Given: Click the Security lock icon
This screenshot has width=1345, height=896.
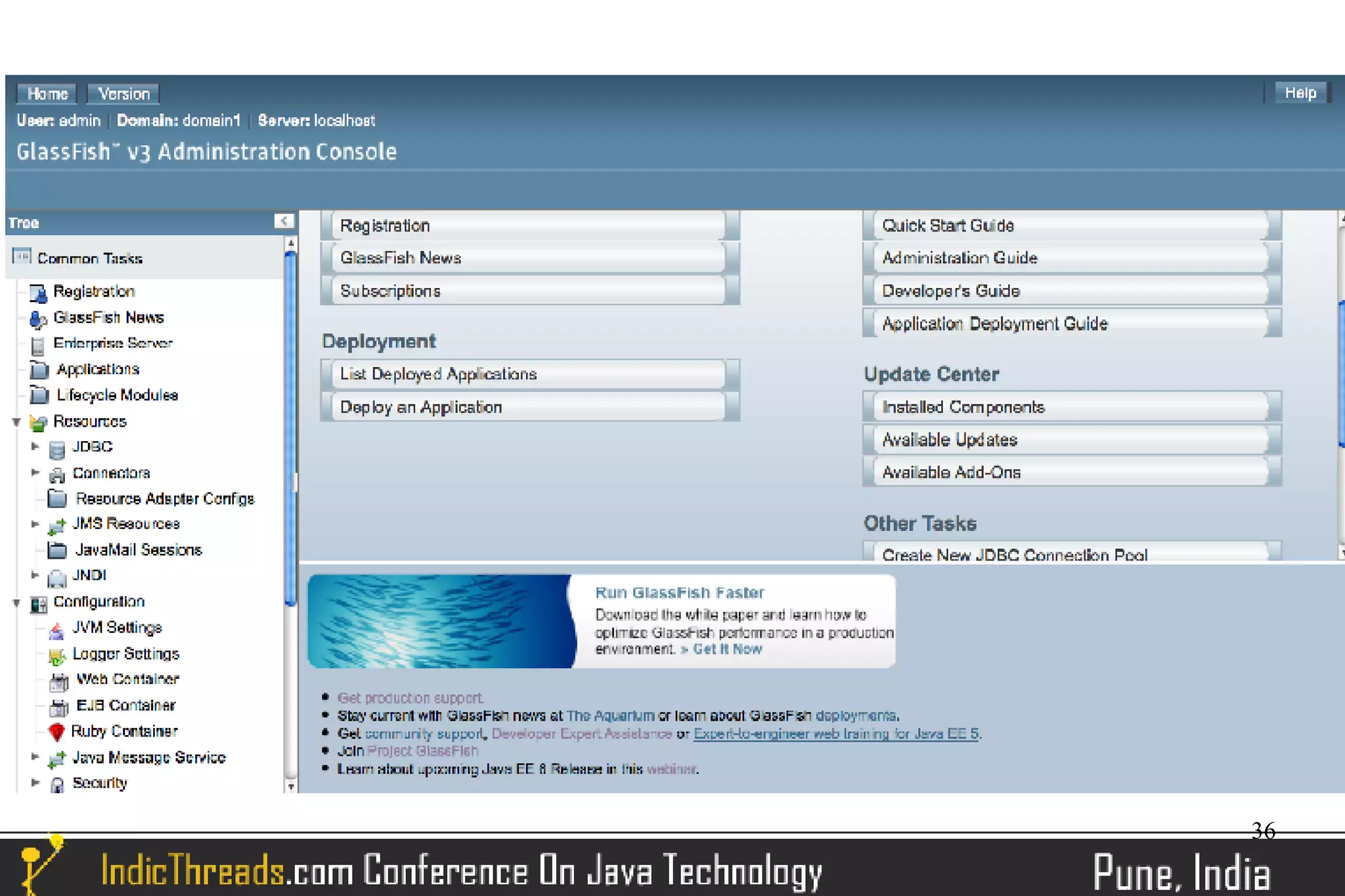Looking at the screenshot, I should pyautogui.click(x=57, y=784).
